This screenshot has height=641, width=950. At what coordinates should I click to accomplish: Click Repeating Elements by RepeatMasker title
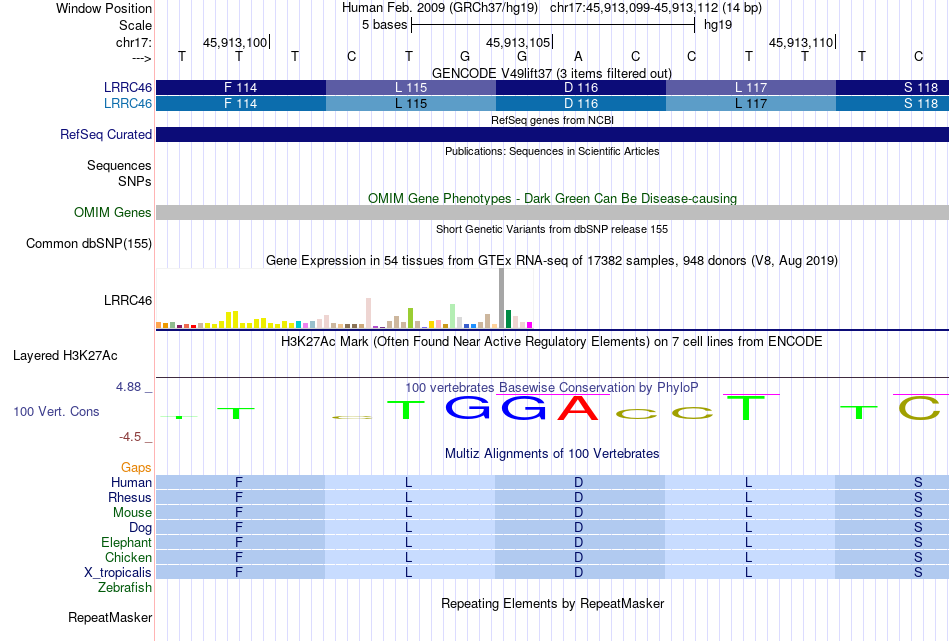coord(552,603)
